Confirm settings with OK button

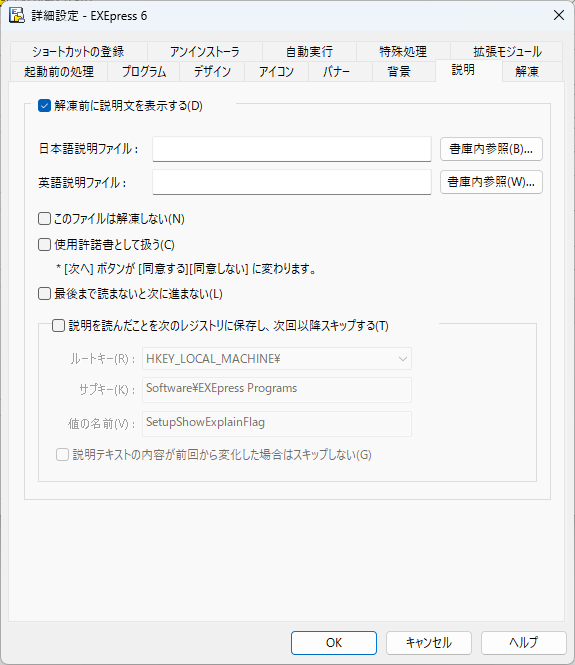pyautogui.click(x=334, y=643)
